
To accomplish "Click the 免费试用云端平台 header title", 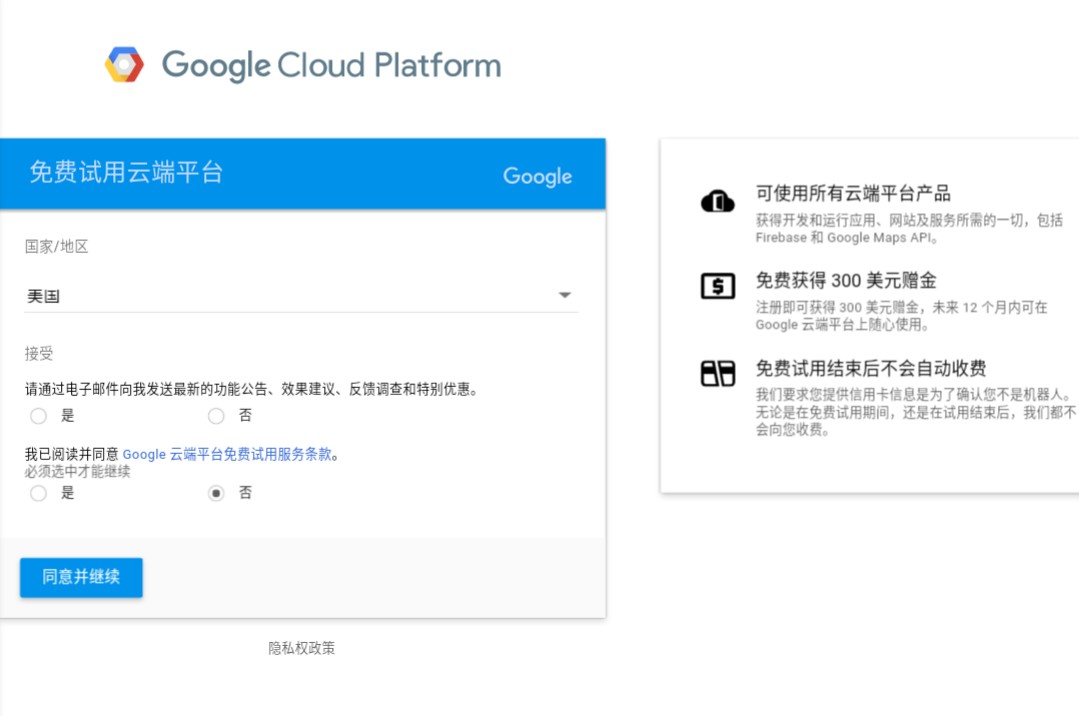I will tap(126, 173).
